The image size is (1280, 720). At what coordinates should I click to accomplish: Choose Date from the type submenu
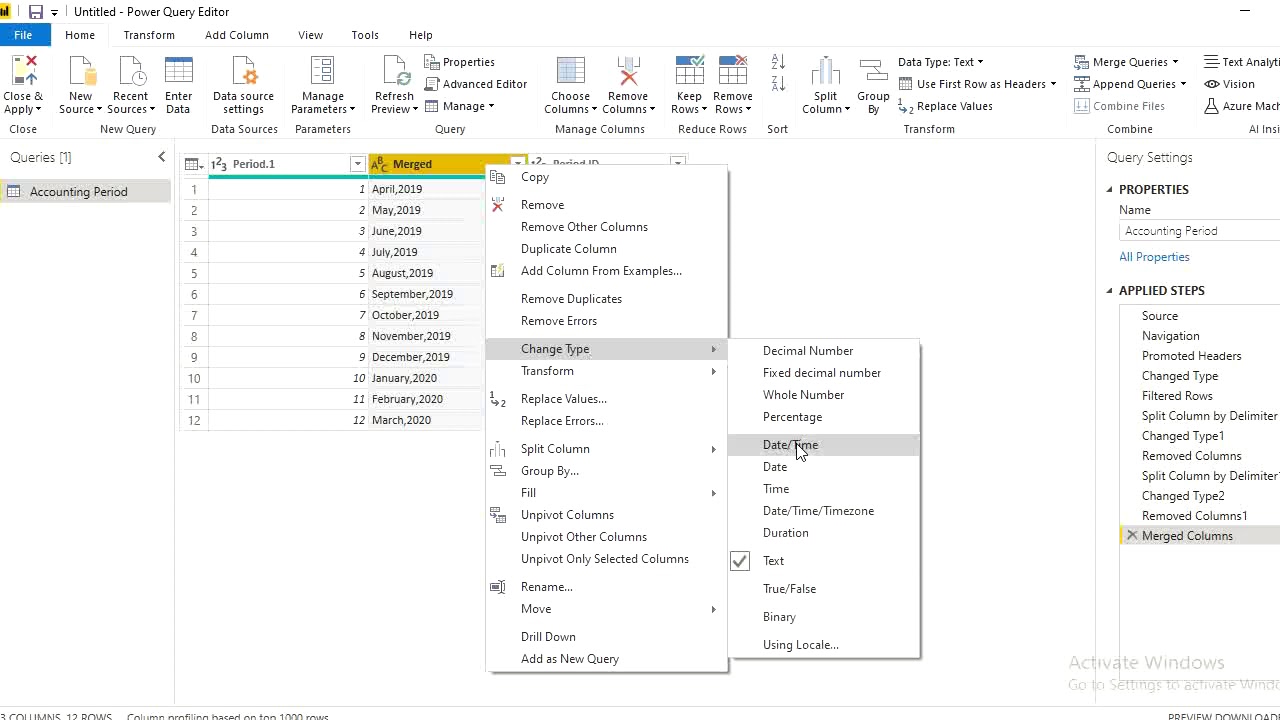click(824, 467)
